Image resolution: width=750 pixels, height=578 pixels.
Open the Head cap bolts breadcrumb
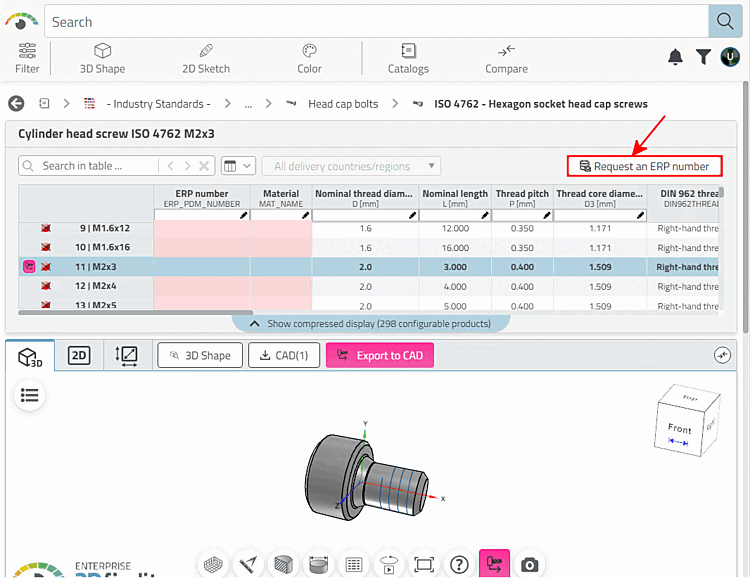343,104
